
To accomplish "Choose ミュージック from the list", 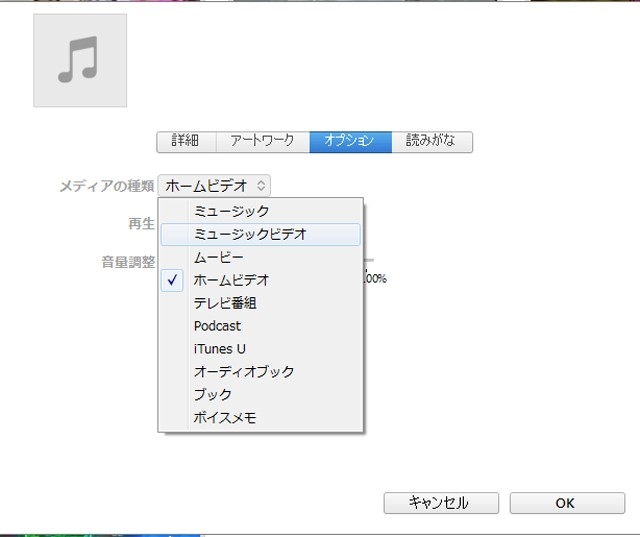I will point(231,211).
